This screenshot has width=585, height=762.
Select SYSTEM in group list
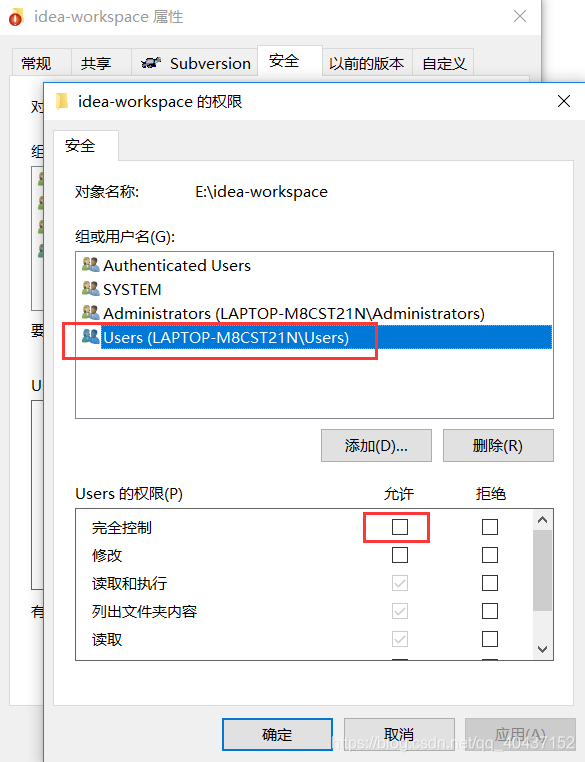(314, 289)
